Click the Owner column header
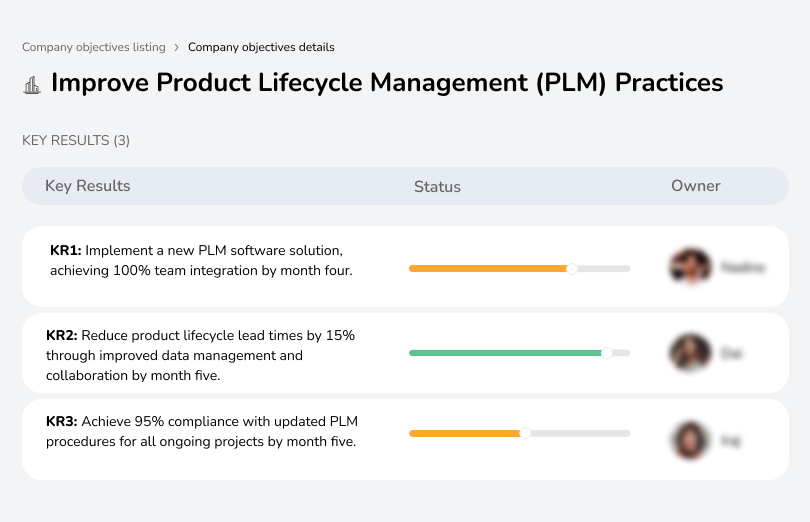This screenshot has height=522, width=810. coord(695,186)
